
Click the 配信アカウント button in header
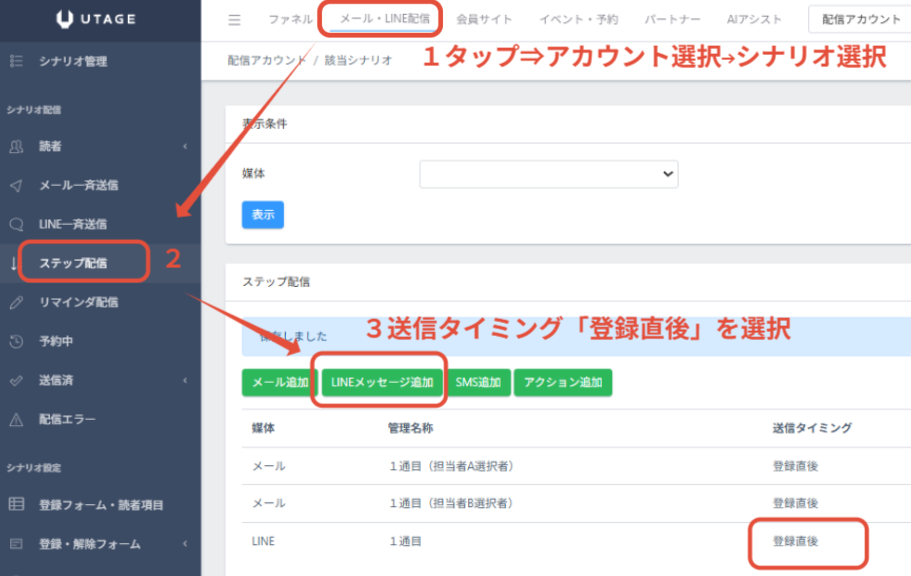pyautogui.click(x=860, y=20)
